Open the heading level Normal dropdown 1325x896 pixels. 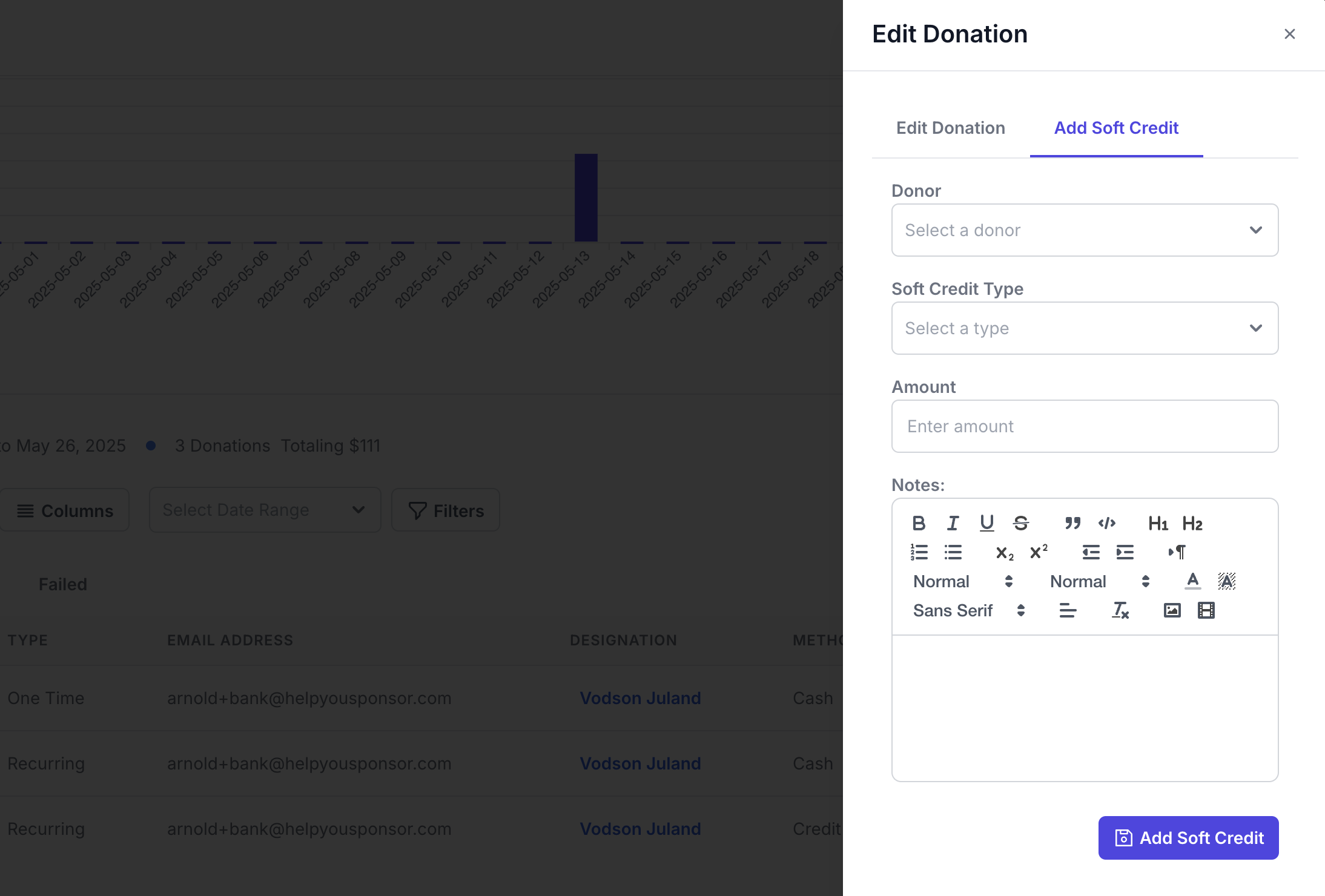pyautogui.click(x=1100, y=581)
